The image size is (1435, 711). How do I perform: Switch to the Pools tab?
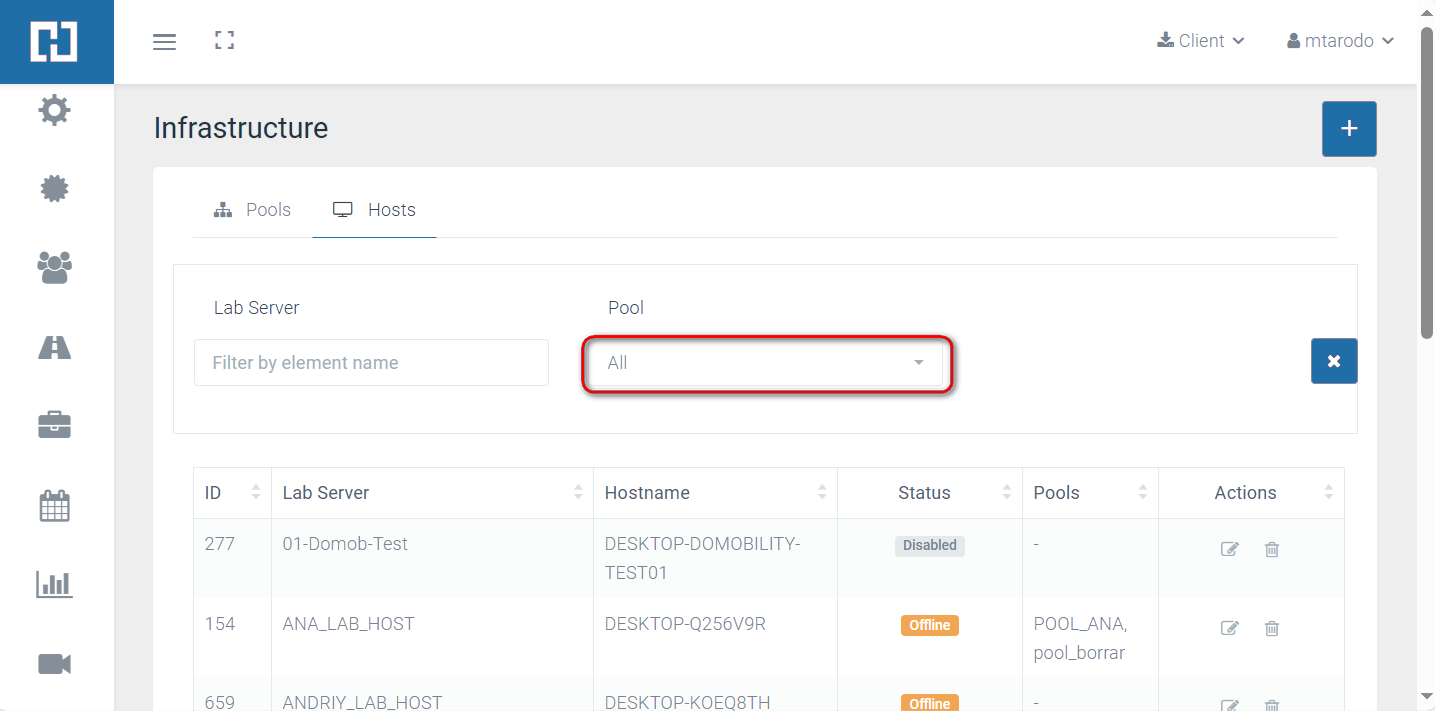(x=253, y=210)
